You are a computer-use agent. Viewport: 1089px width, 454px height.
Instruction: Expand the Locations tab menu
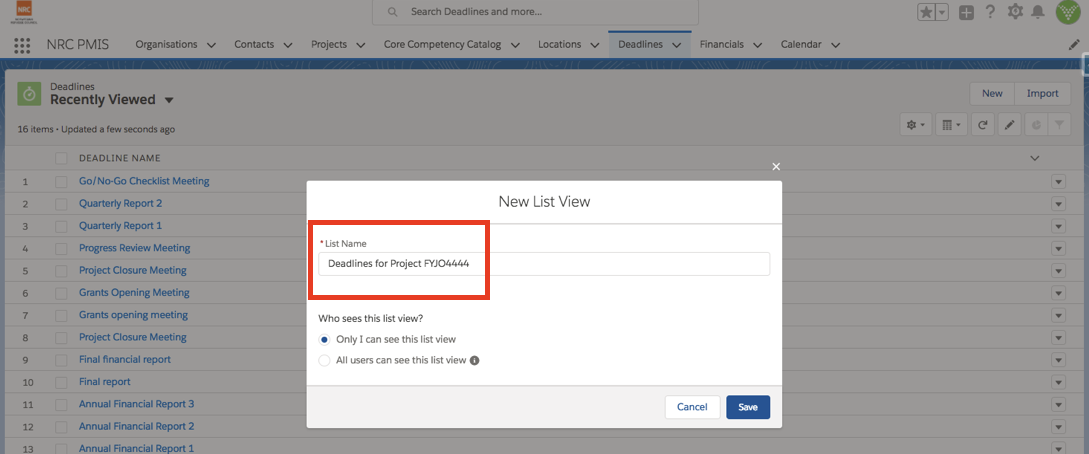[x=595, y=45]
